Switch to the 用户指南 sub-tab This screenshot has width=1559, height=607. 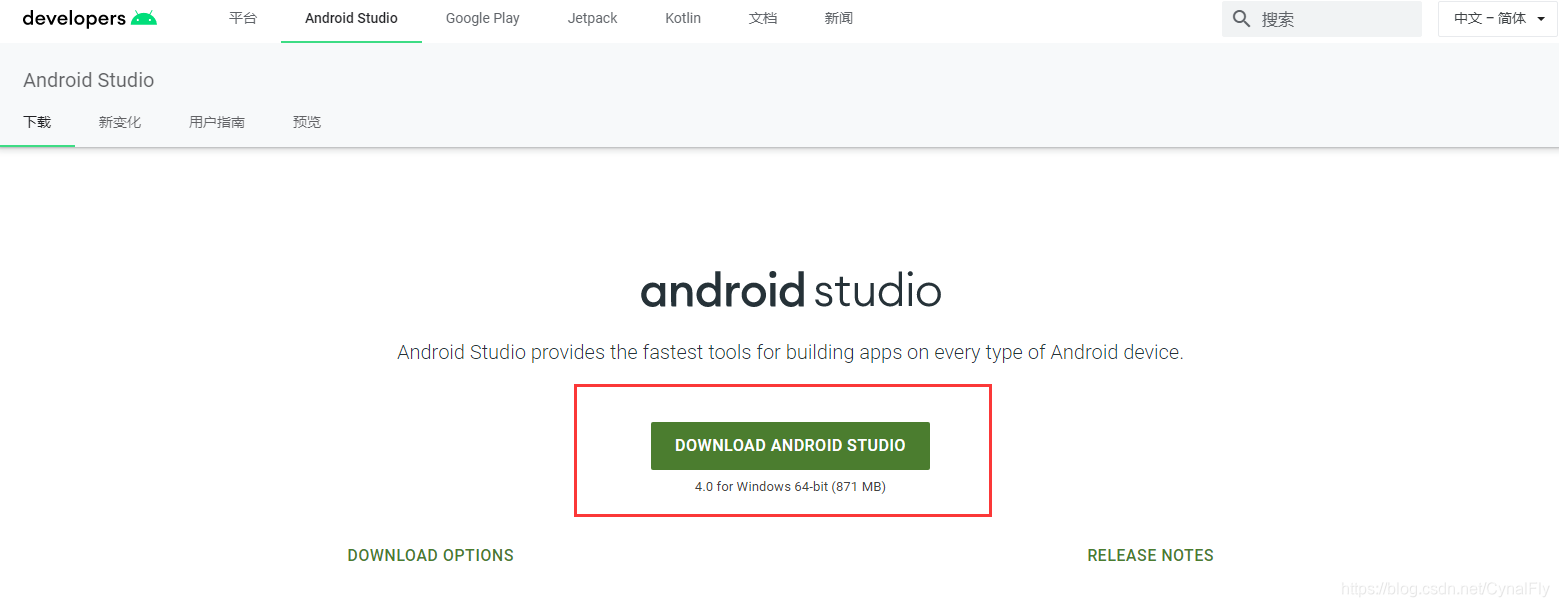pos(217,122)
